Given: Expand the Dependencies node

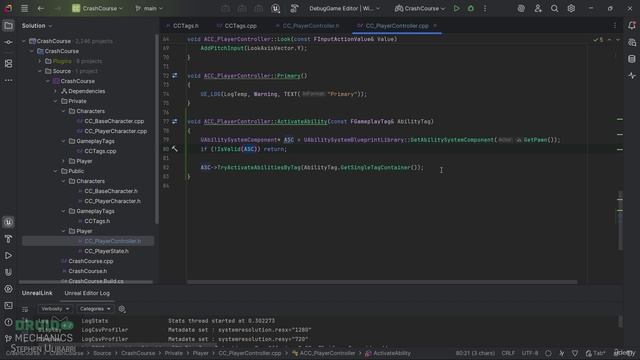Looking at the screenshot, I should 56,91.
